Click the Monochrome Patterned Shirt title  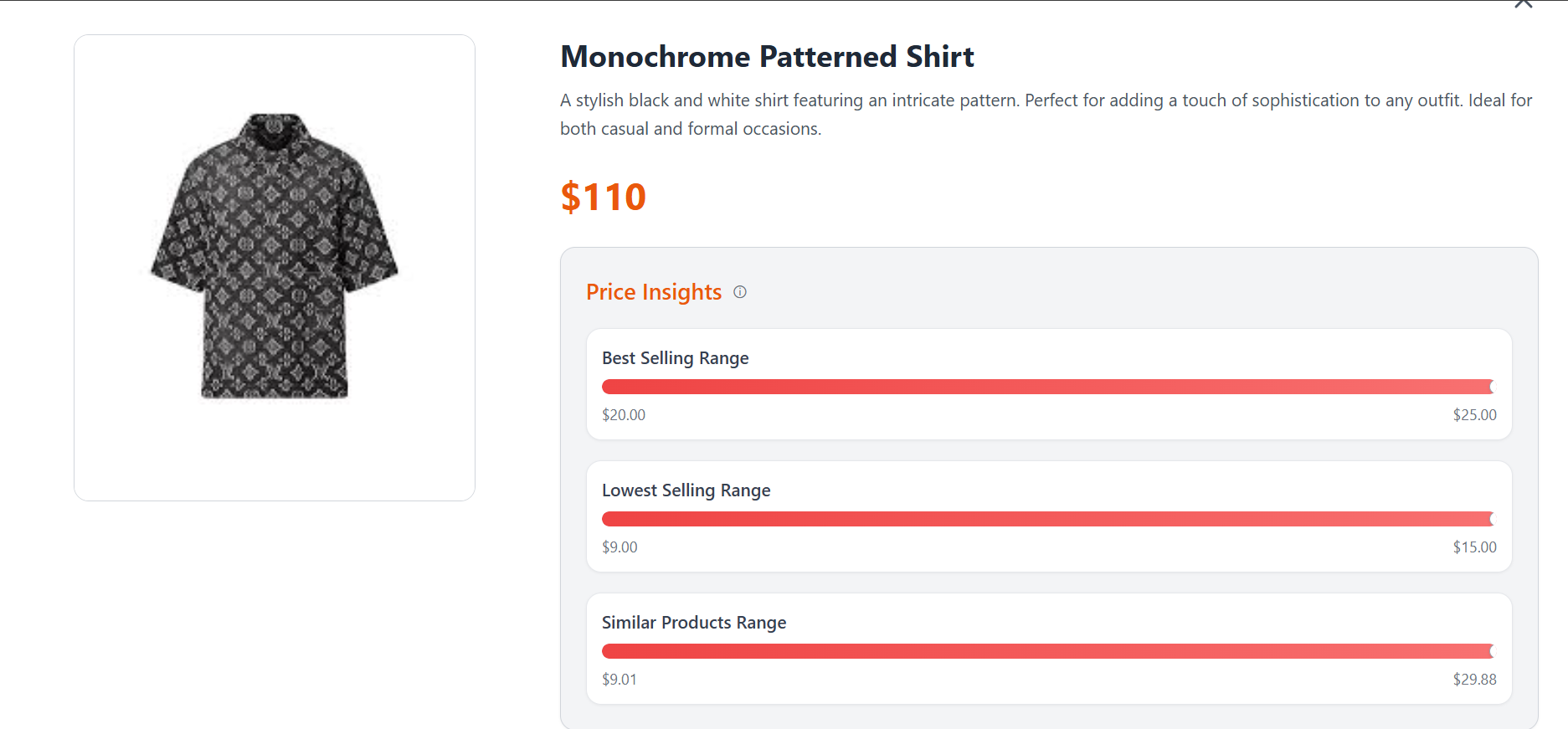[x=767, y=57]
